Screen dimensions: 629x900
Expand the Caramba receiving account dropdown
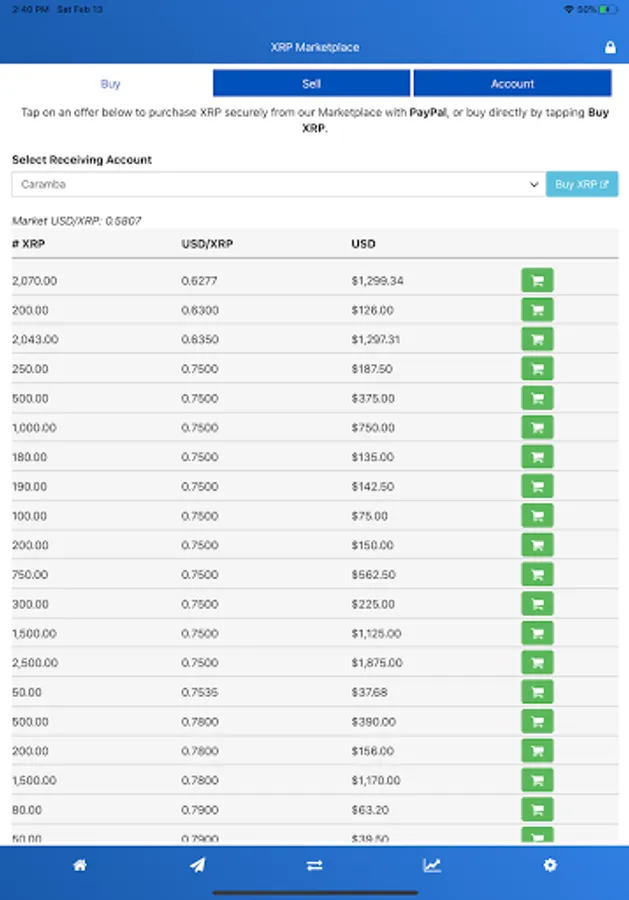278,184
